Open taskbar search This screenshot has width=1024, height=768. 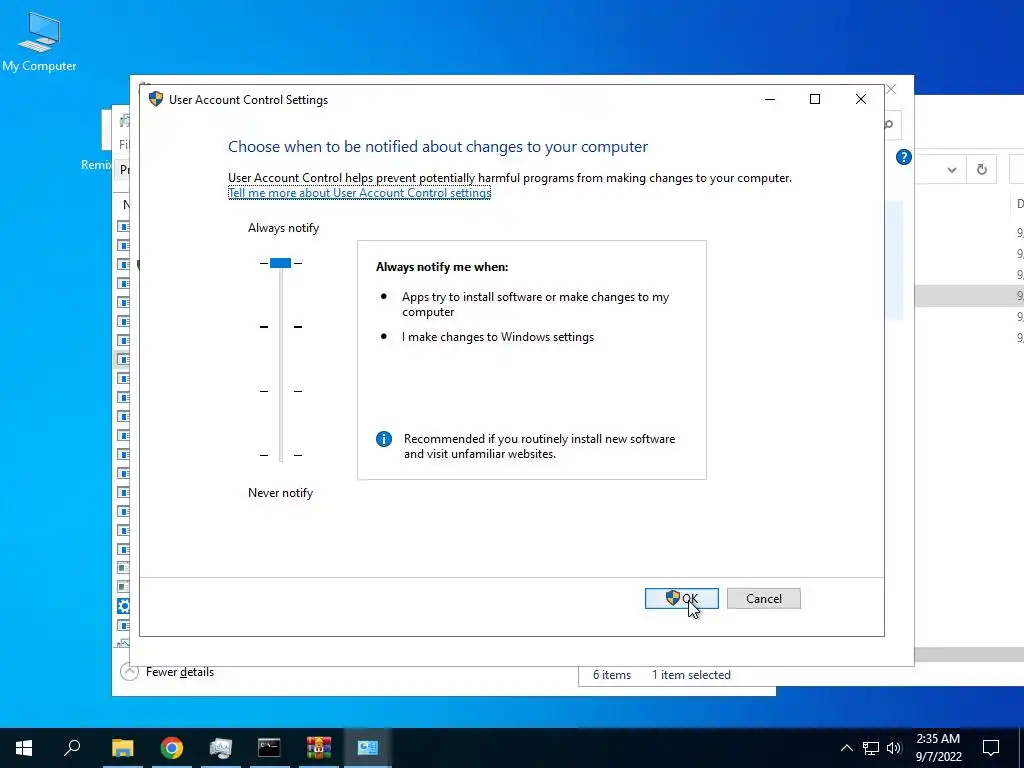pyautogui.click(x=72, y=748)
